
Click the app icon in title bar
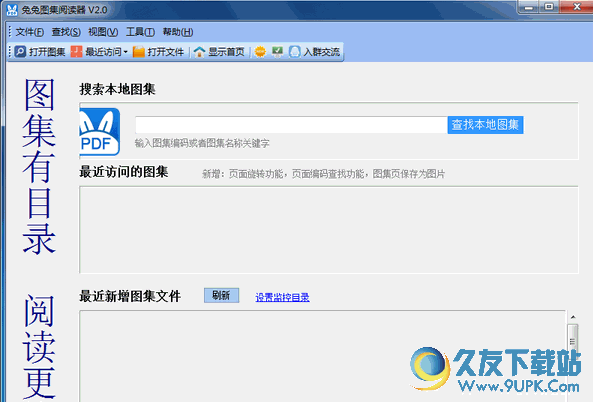[x=12, y=10]
